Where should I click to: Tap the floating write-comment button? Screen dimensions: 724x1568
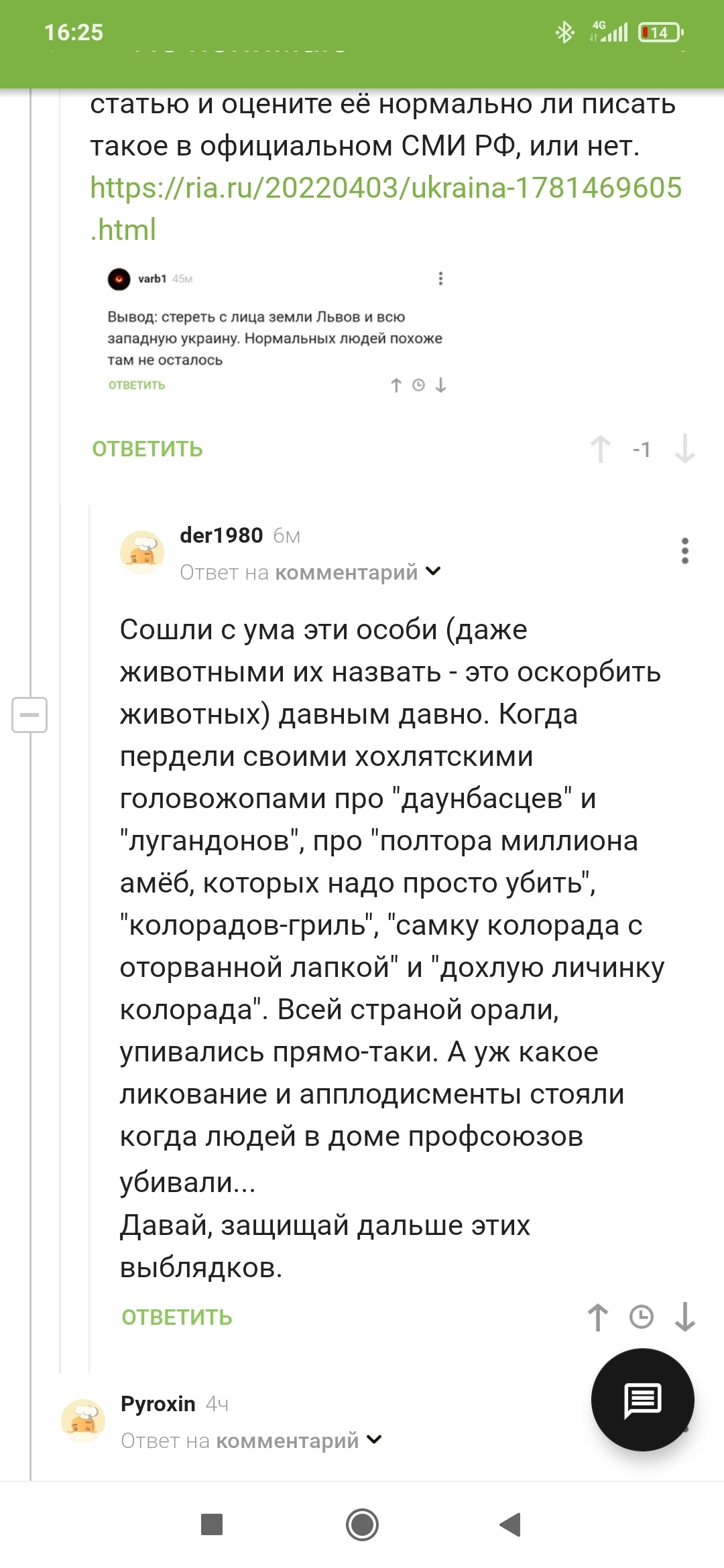coord(642,1399)
